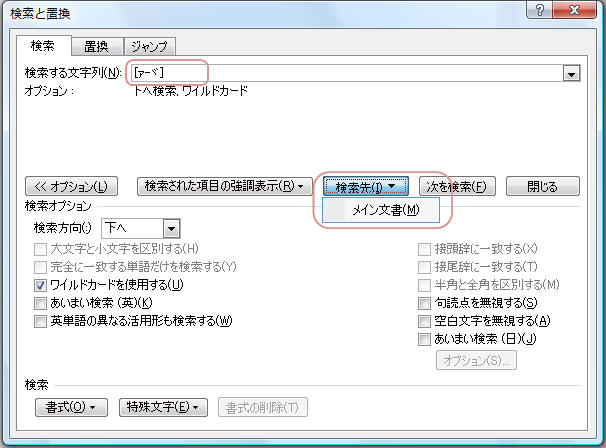Image resolution: width=606 pixels, height=448 pixels.
Task: Select メイン文書(M) menu item
Action: pyautogui.click(x=381, y=210)
